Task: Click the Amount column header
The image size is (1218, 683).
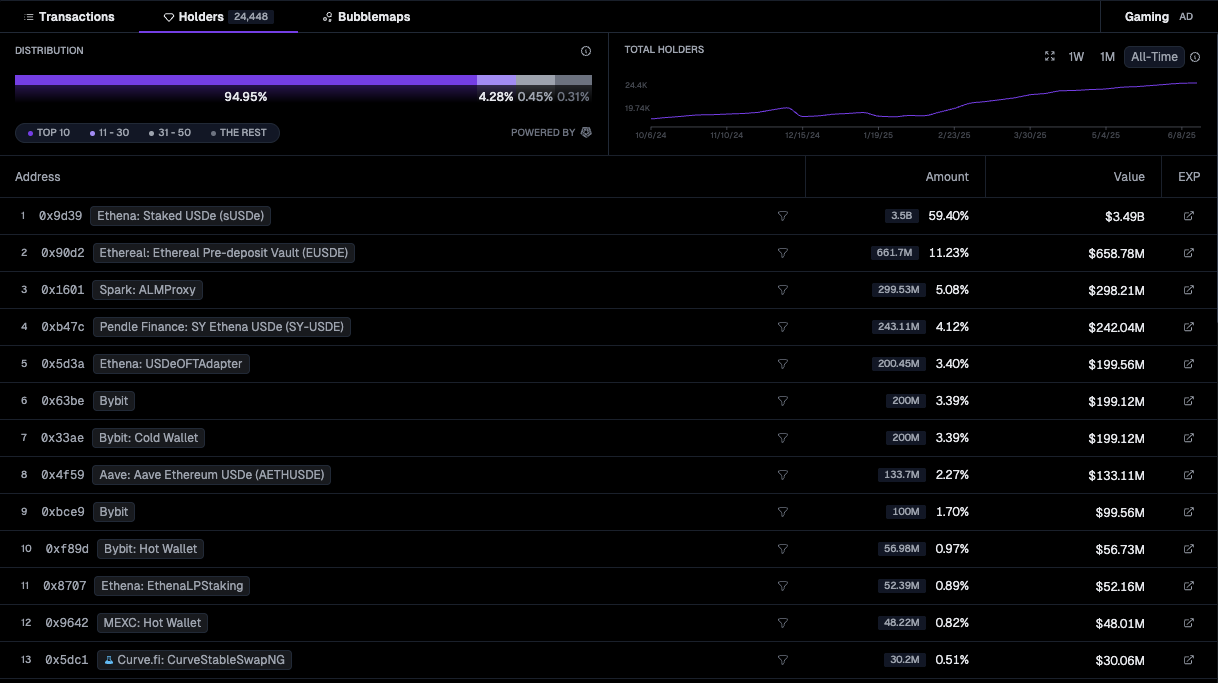Action: pos(947,177)
